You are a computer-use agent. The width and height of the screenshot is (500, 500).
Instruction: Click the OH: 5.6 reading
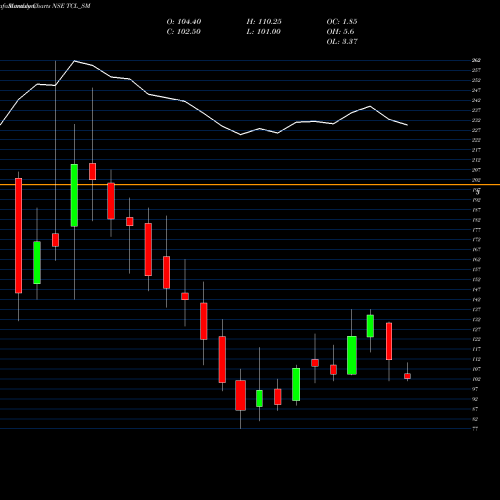point(340,32)
